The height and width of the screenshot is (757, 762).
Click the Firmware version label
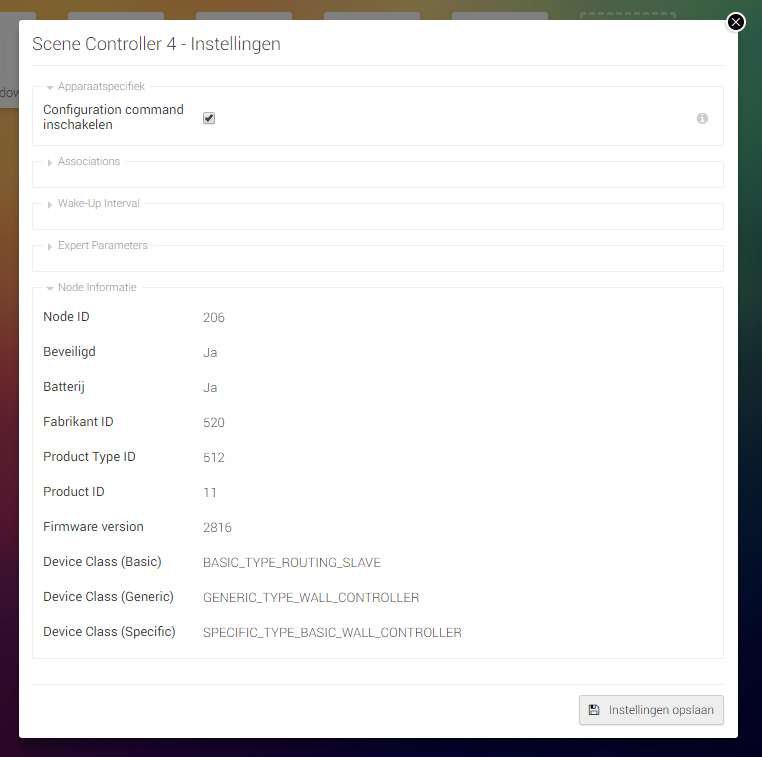(x=93, y=526)
